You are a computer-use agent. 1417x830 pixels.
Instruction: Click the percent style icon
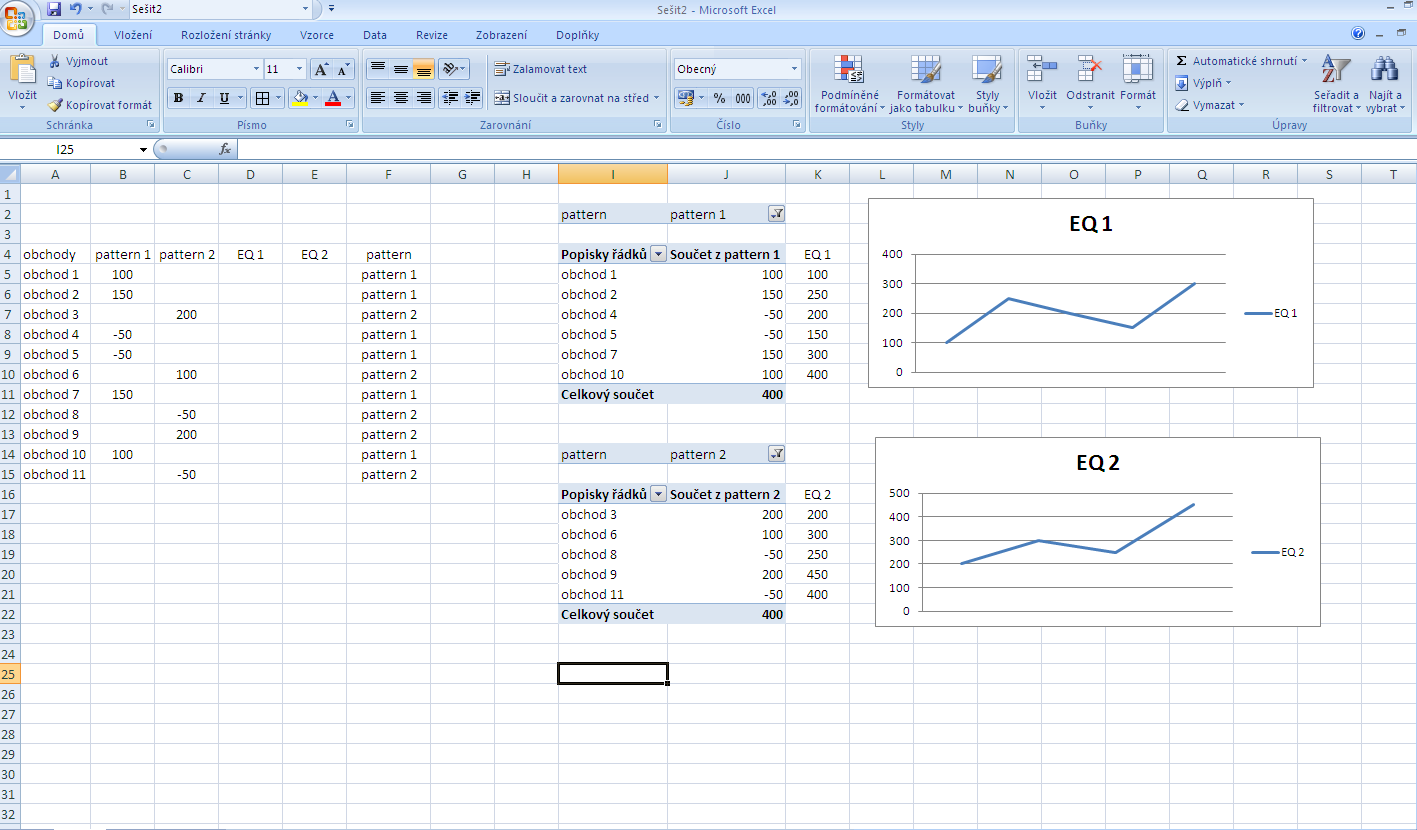tap(719, 98)
